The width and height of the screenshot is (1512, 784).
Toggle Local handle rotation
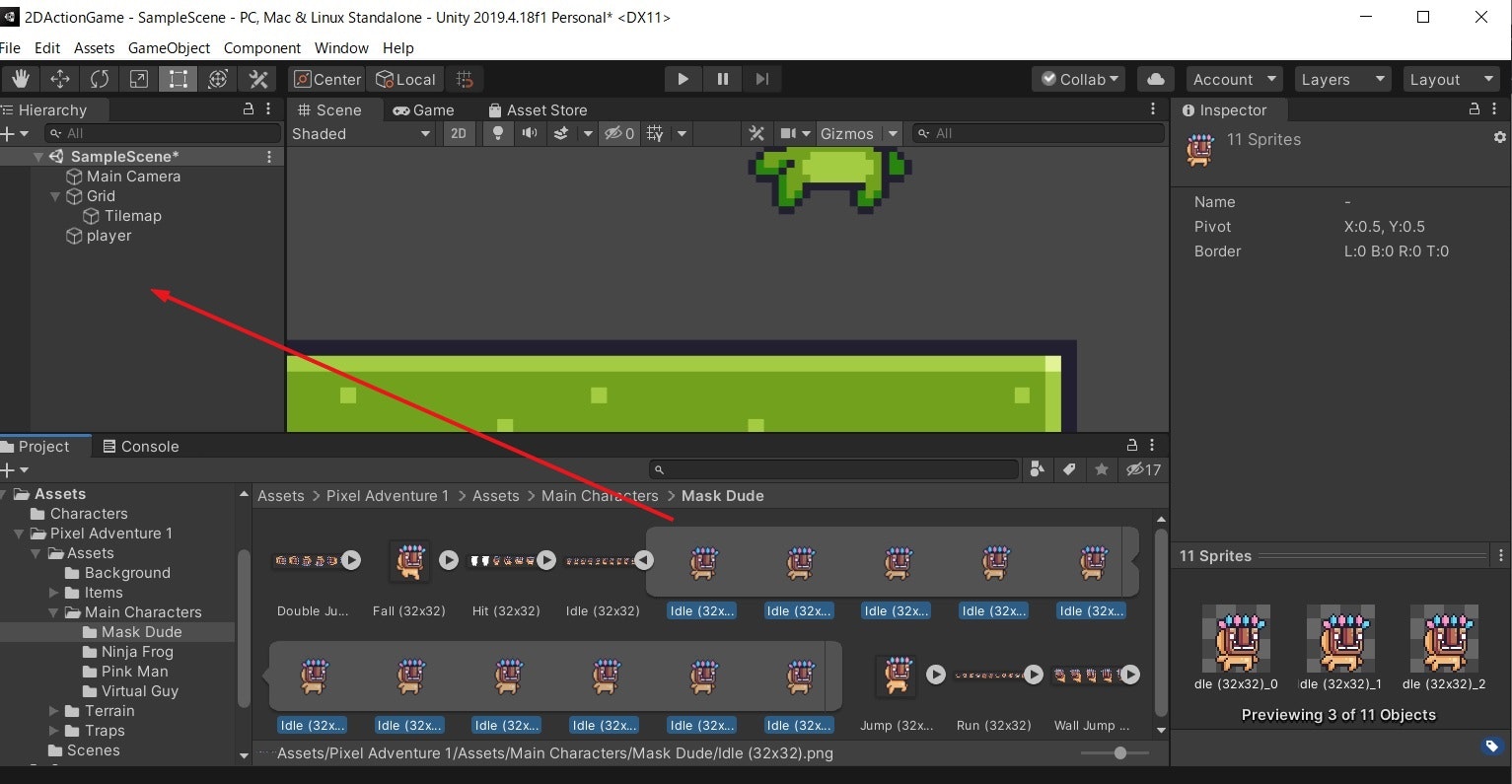405,79
